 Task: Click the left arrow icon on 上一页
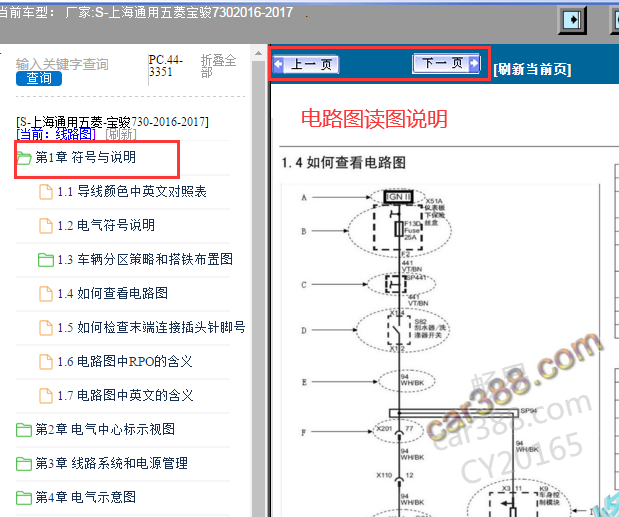(x=278, y=64)
